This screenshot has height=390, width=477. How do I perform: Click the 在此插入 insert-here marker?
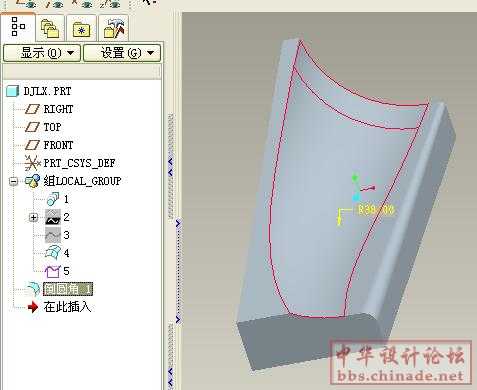pos(67,307)
